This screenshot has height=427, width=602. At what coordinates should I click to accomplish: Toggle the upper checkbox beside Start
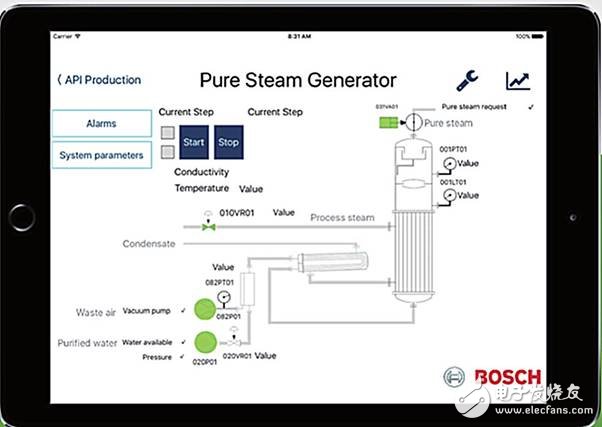coord(167,133)
